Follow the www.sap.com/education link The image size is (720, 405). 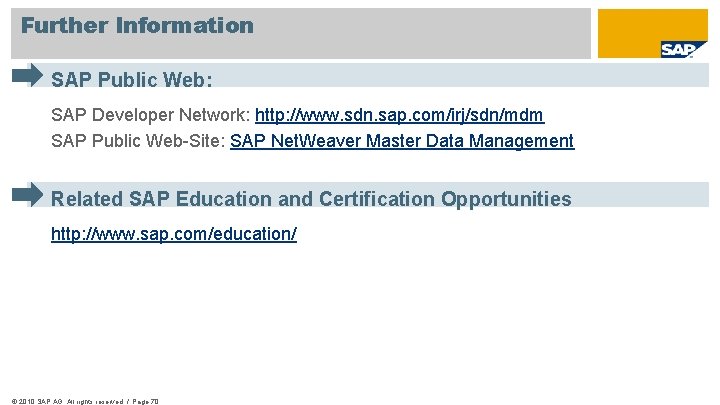(x=174, y=234)
